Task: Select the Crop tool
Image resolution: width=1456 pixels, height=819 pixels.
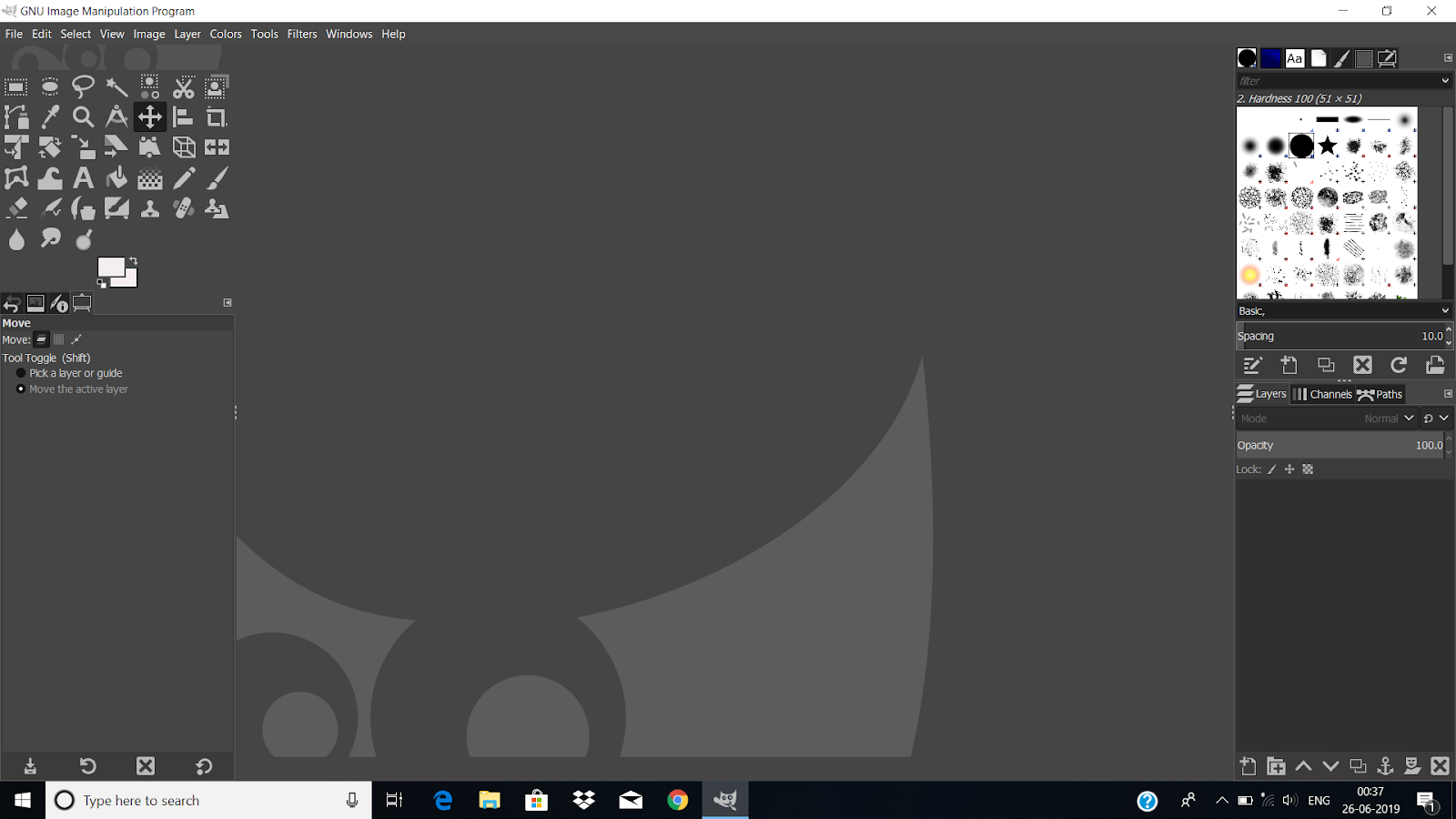Action: pyautogui.click(x=217, y=116)
